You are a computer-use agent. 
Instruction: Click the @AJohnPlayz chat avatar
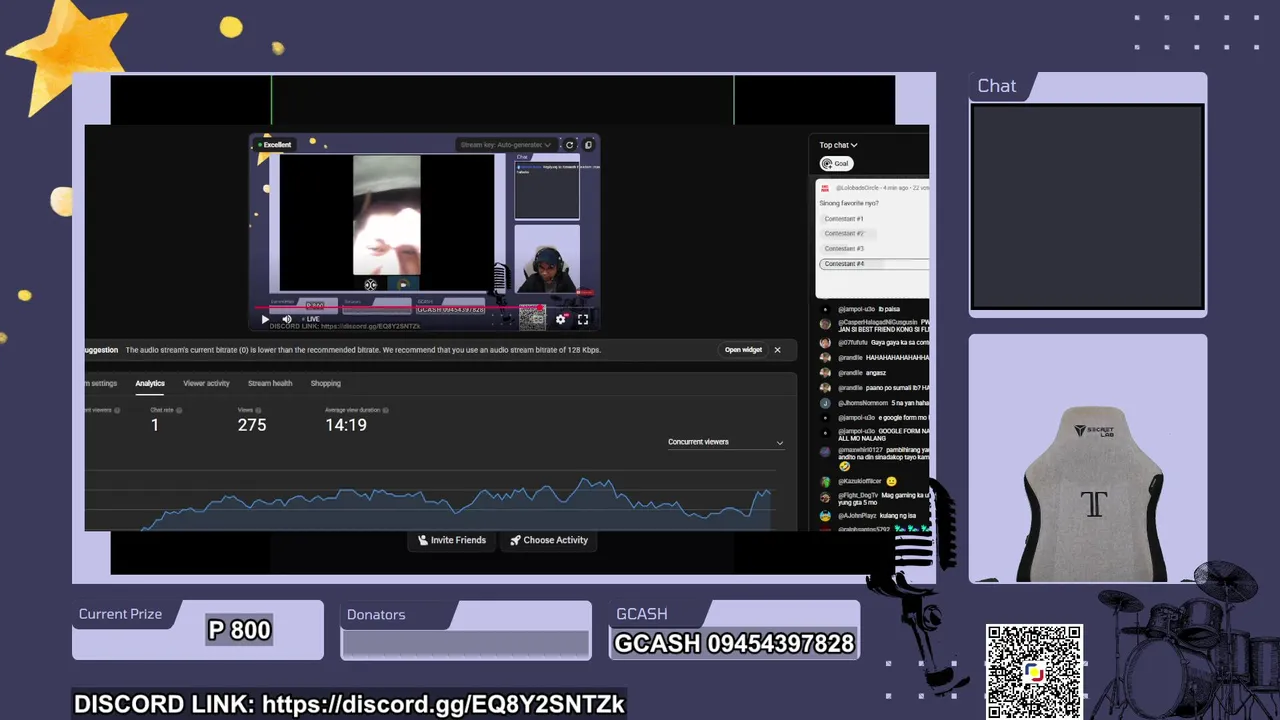point(825,516)
